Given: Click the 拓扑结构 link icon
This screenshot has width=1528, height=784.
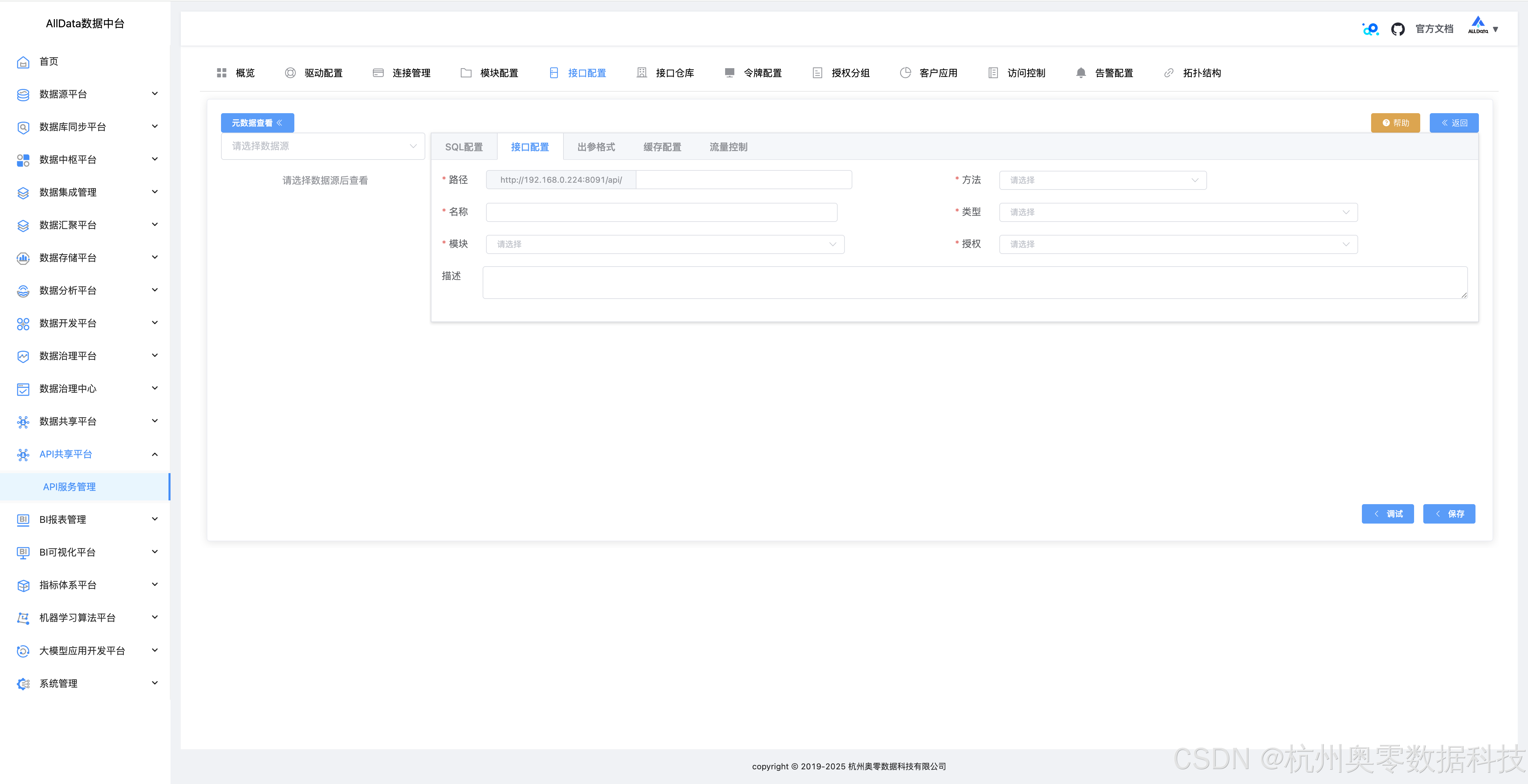Looking at the screenshot, I should pos(1169,73).
